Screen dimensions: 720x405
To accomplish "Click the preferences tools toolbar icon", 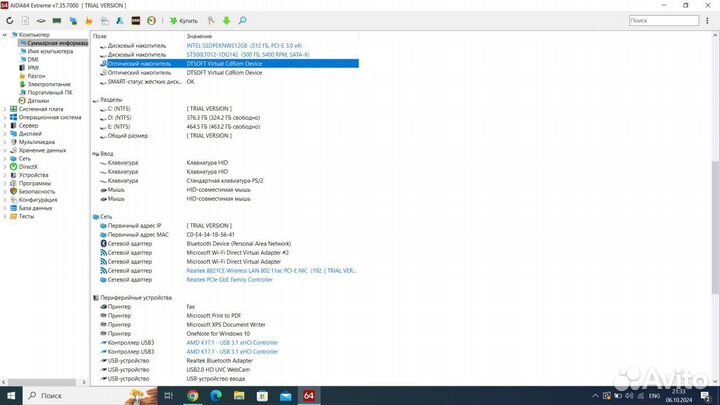I will [x=211, y=21].
